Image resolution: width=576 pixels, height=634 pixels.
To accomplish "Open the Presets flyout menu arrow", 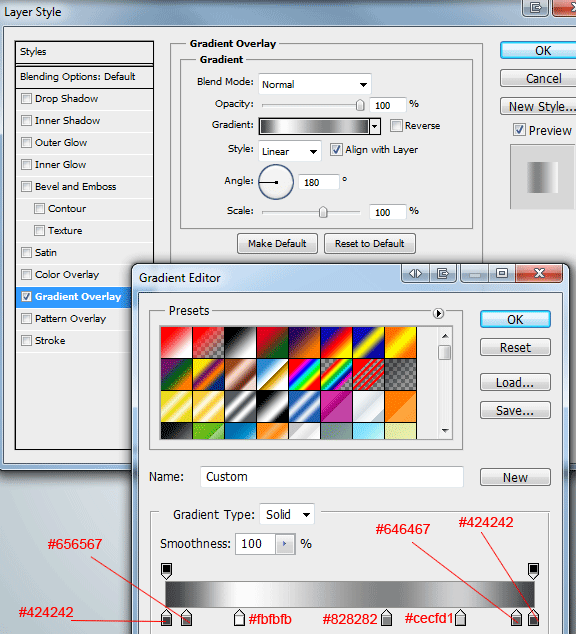I will click(438, 313).
